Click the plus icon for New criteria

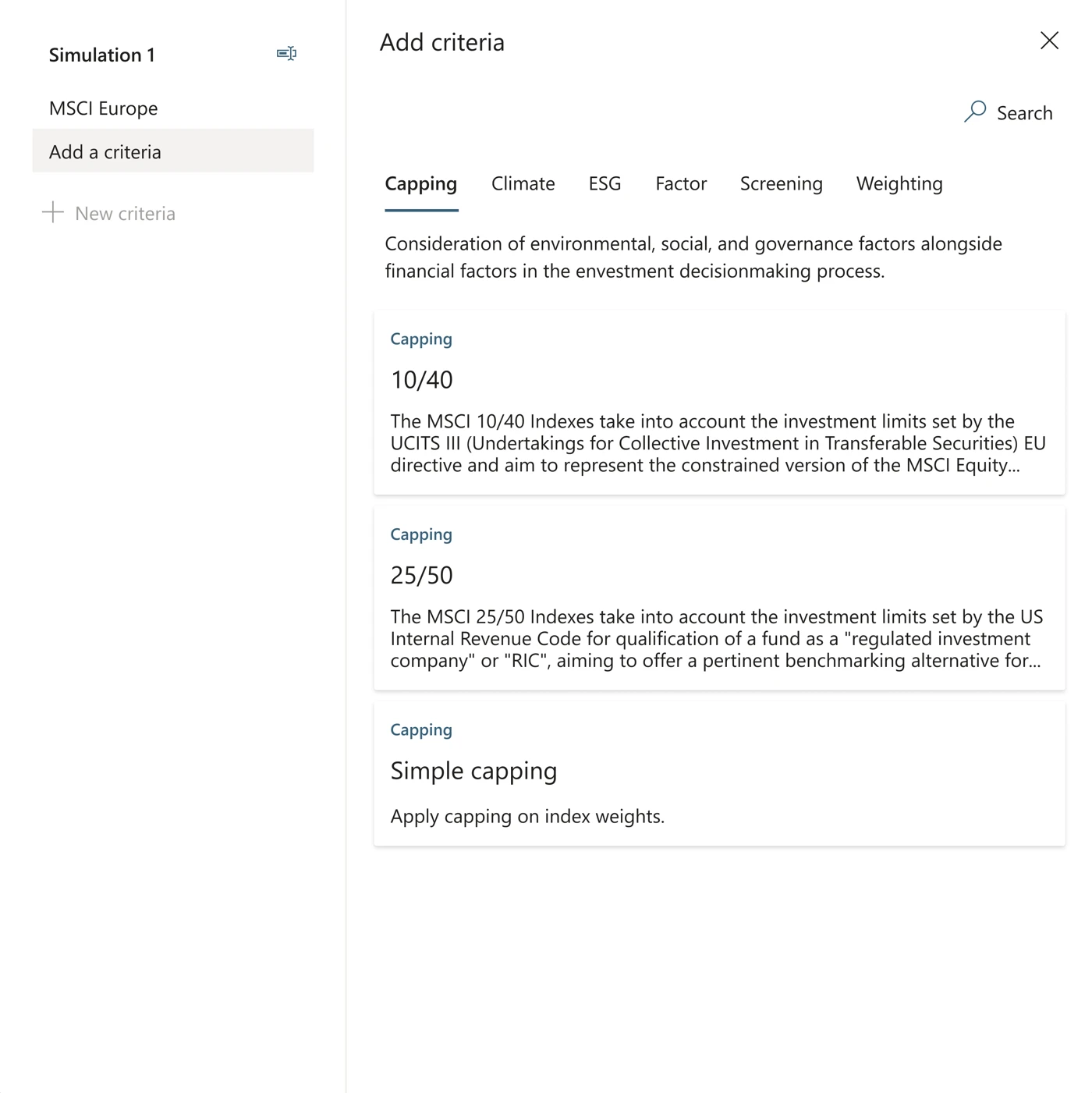[52, 212]
